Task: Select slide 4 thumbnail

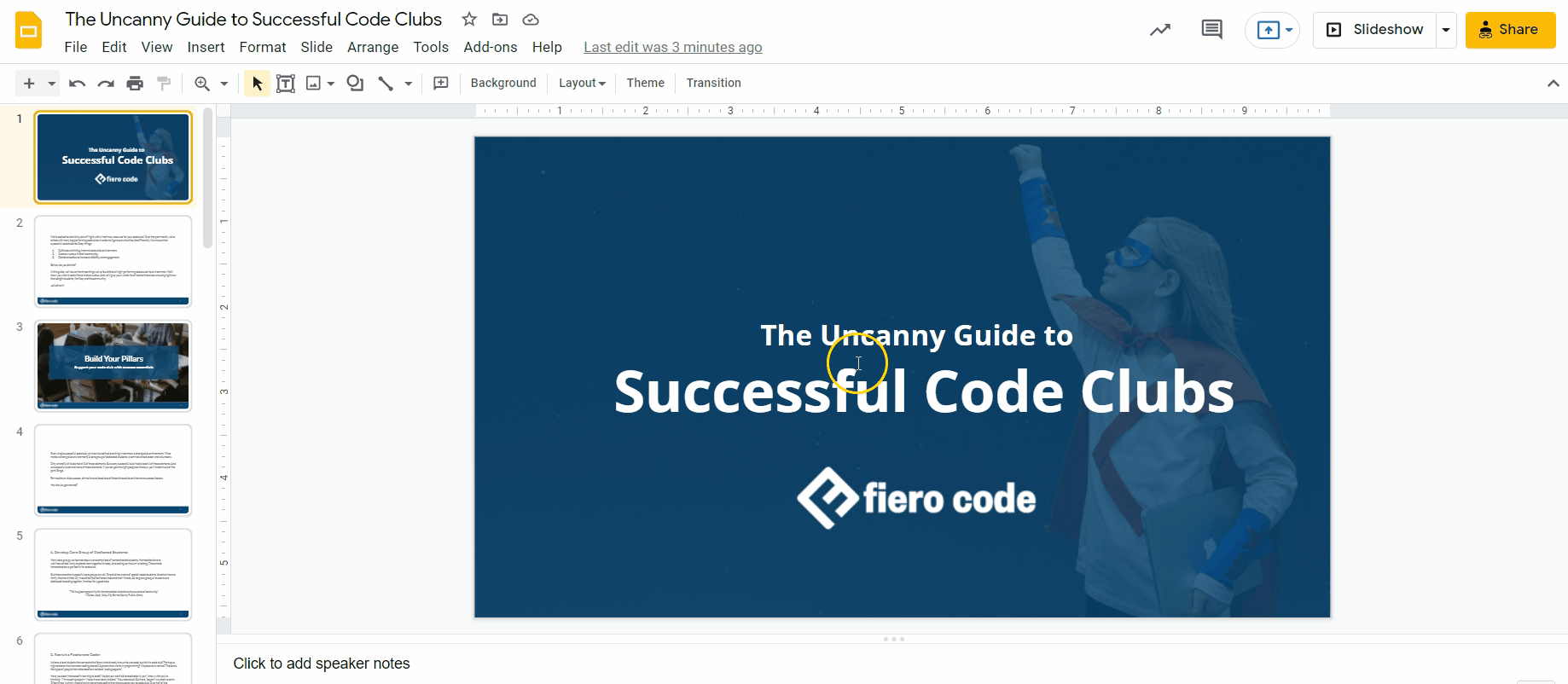Action: (x=113, y=470)
